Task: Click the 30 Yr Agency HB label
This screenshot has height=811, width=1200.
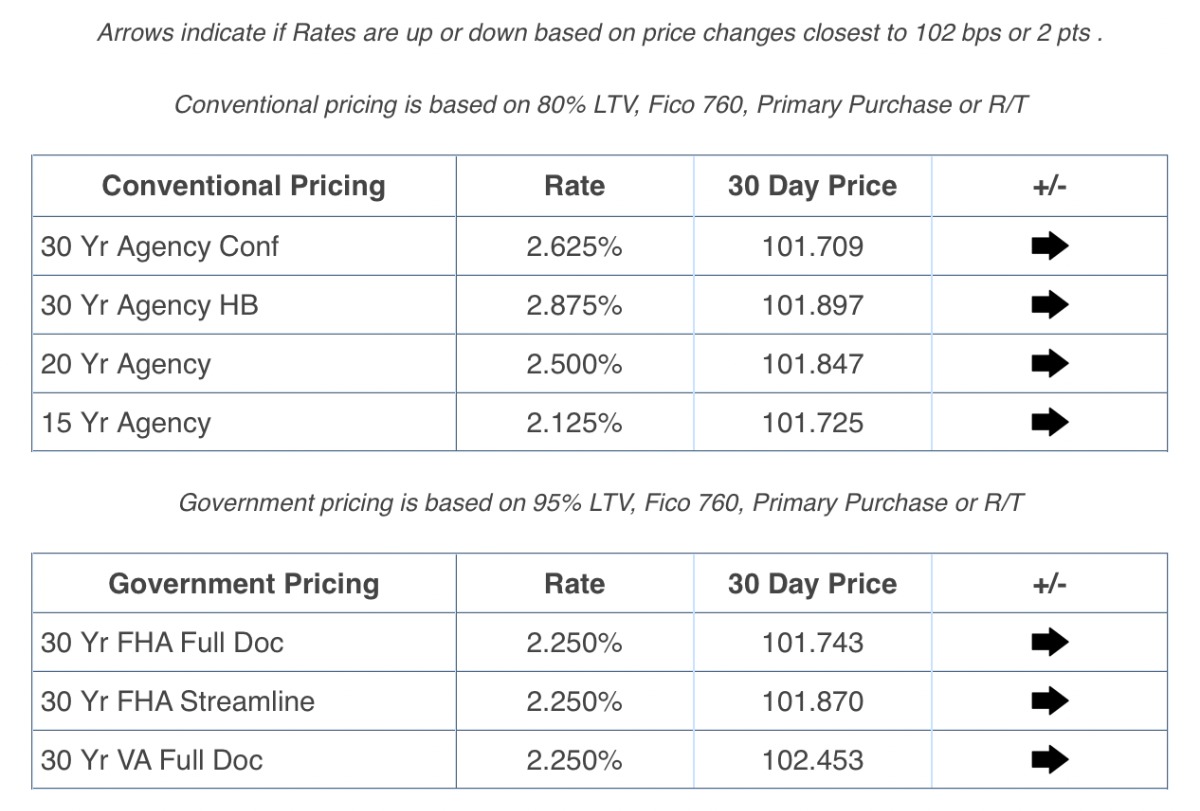Action: pyautogui.click(x=149, y=305)
